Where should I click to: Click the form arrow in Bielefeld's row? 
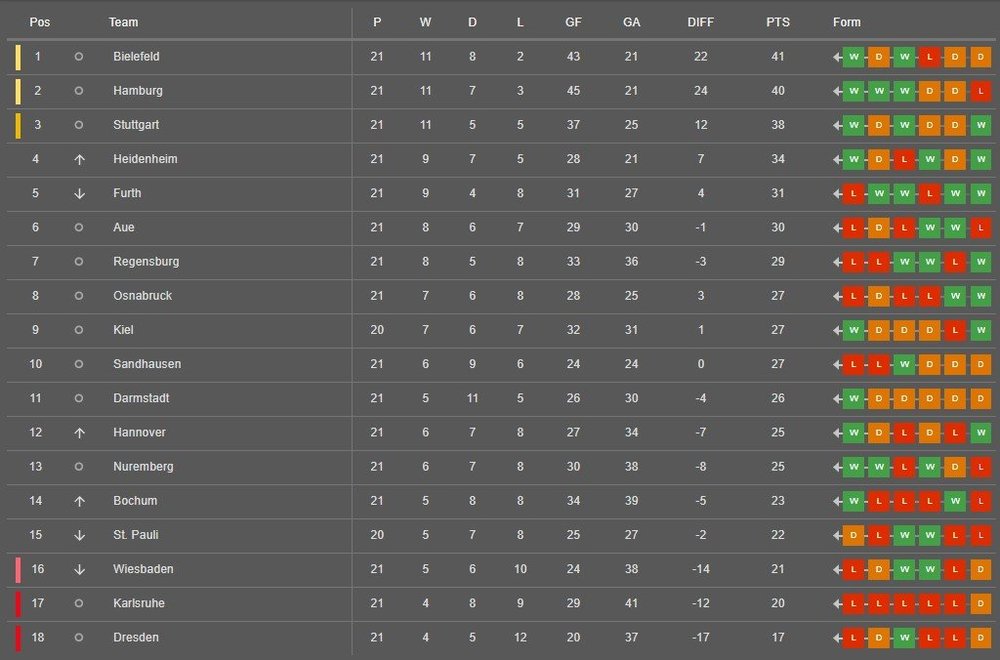click(837, 57)
